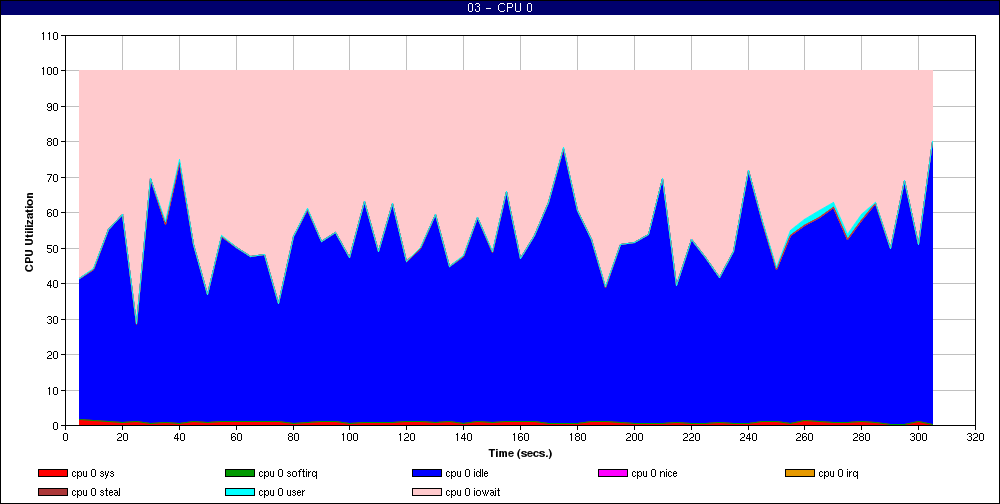Click the 50 tick label on the y-axis

[x=54, y=248]
